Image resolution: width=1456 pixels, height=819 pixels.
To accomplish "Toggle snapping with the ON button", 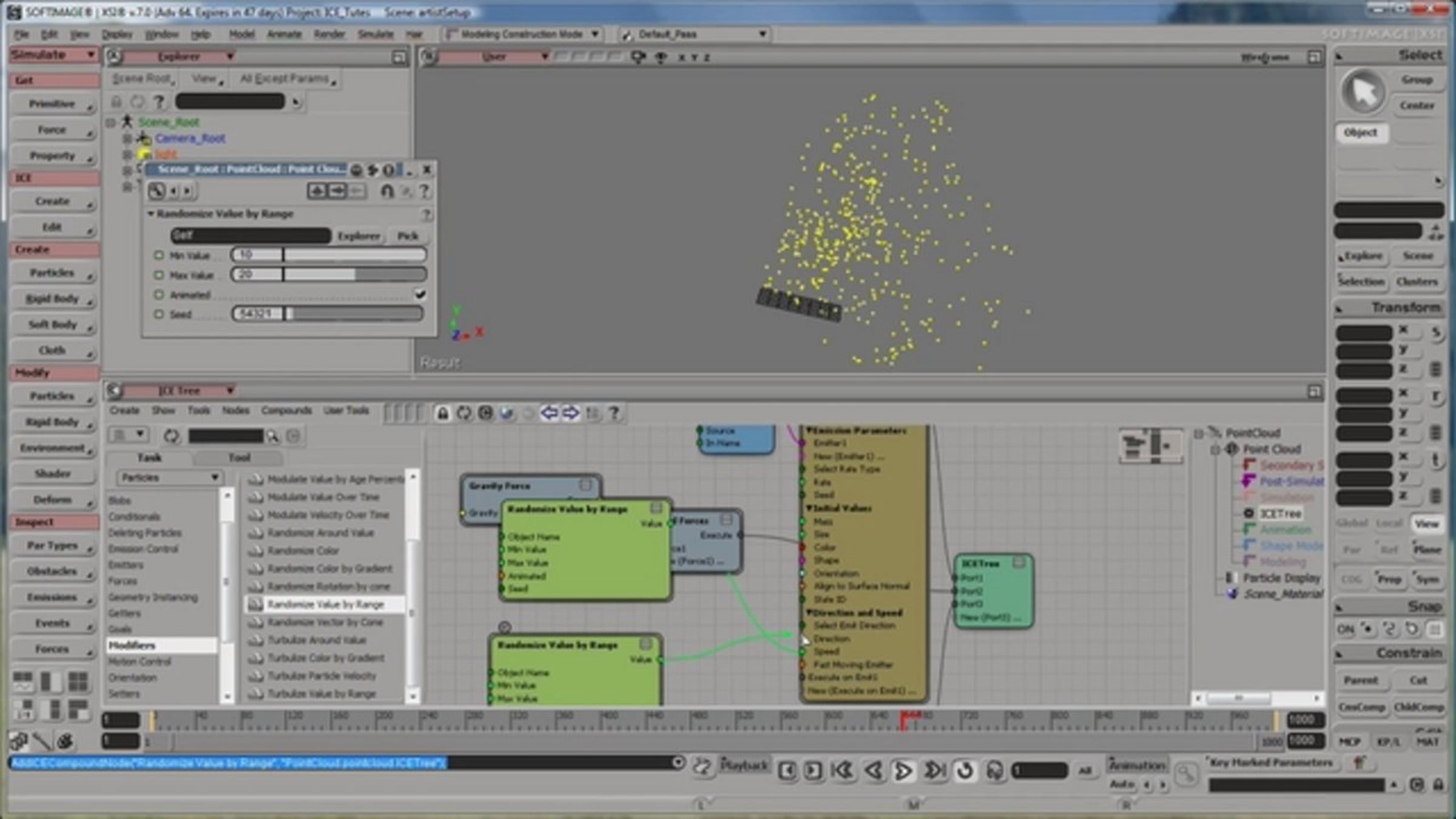I will tap(1345, 629).
